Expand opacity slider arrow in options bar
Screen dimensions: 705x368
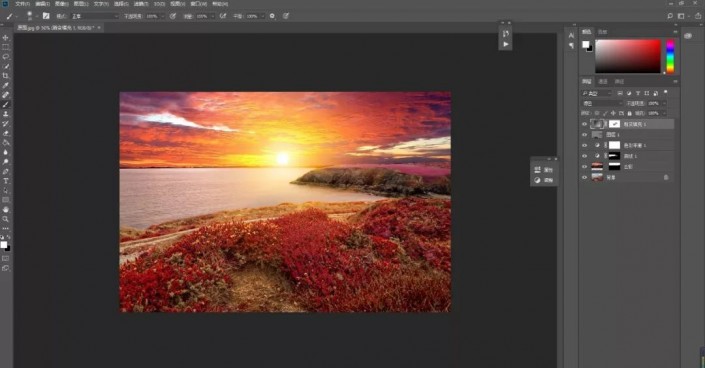pyautogui.click(x=162, y=16)
